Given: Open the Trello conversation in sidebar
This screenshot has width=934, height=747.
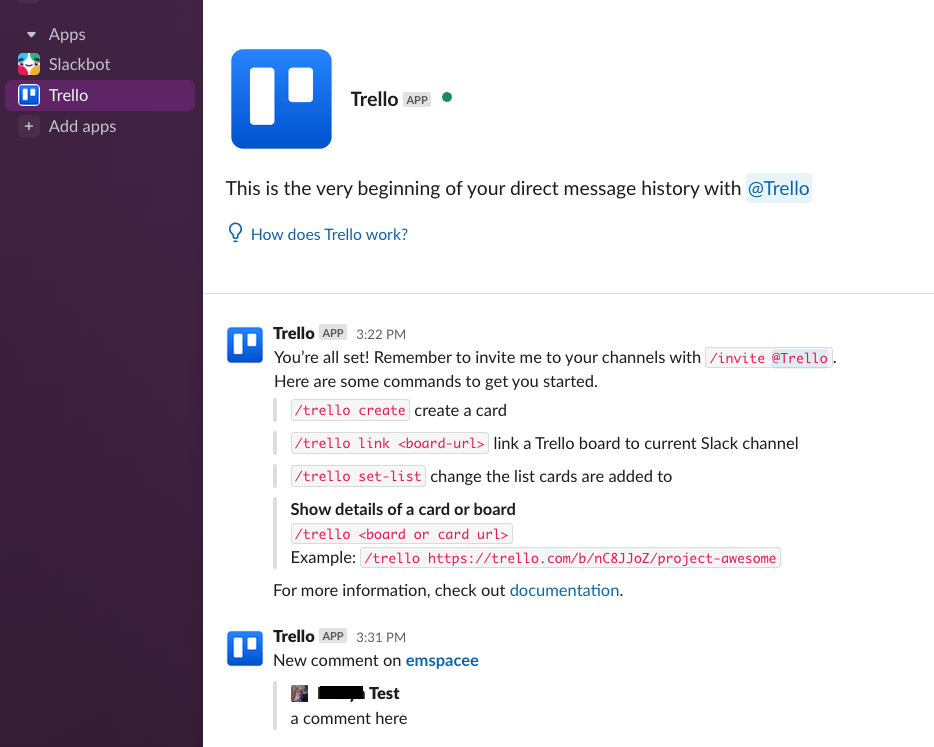Looking at the screenshot, I should pyautogui.click(x=100, y=95).
